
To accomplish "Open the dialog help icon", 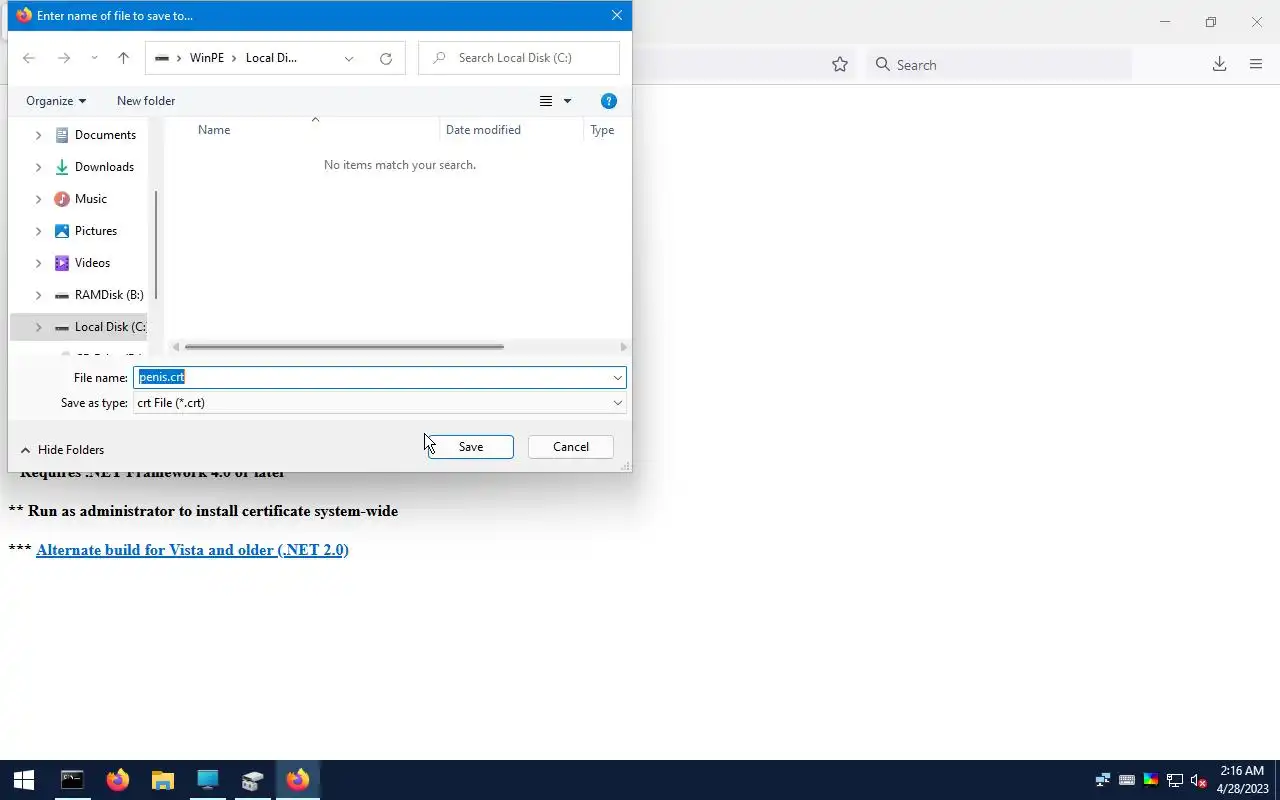I will [x=608, y=101].
